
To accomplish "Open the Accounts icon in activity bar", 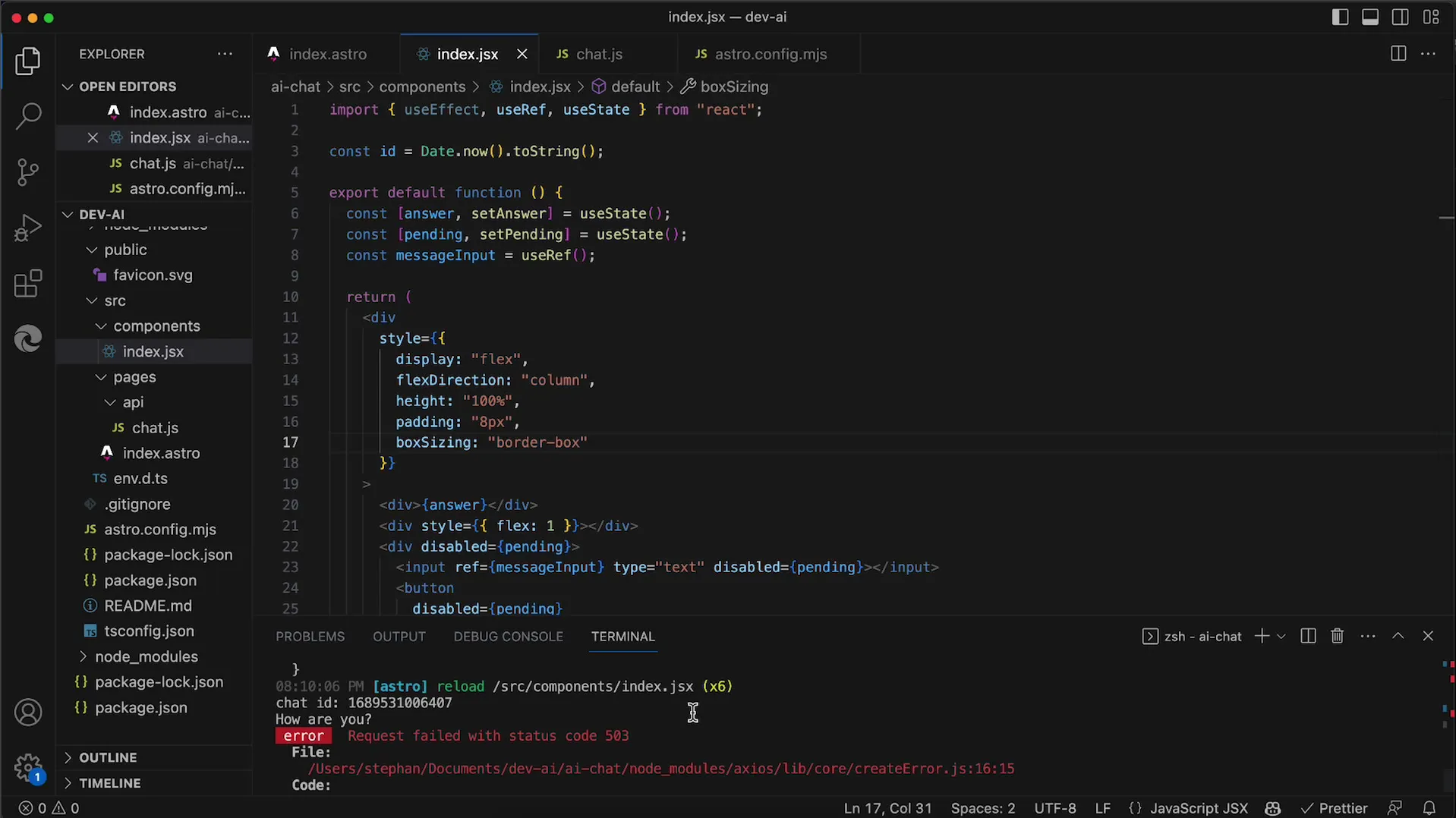I will coord(28,713).
